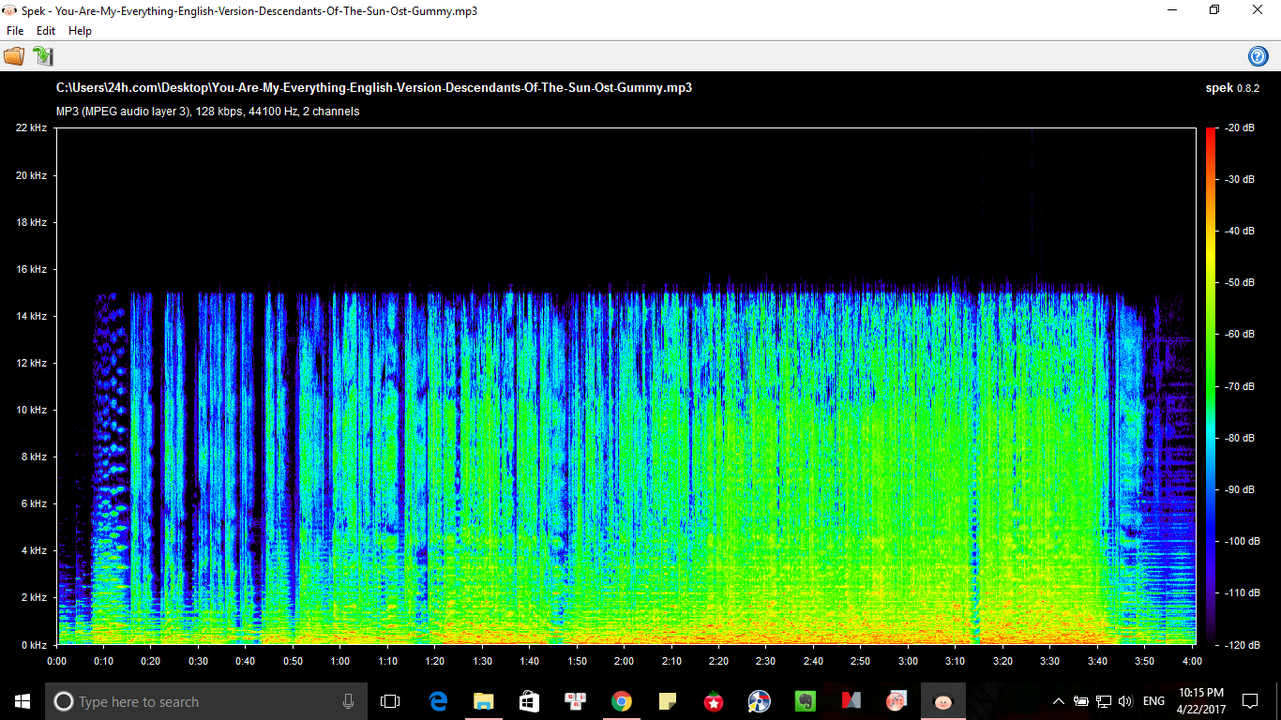Open the Edit menu
1281x720 pixels.
pos(46,31)
